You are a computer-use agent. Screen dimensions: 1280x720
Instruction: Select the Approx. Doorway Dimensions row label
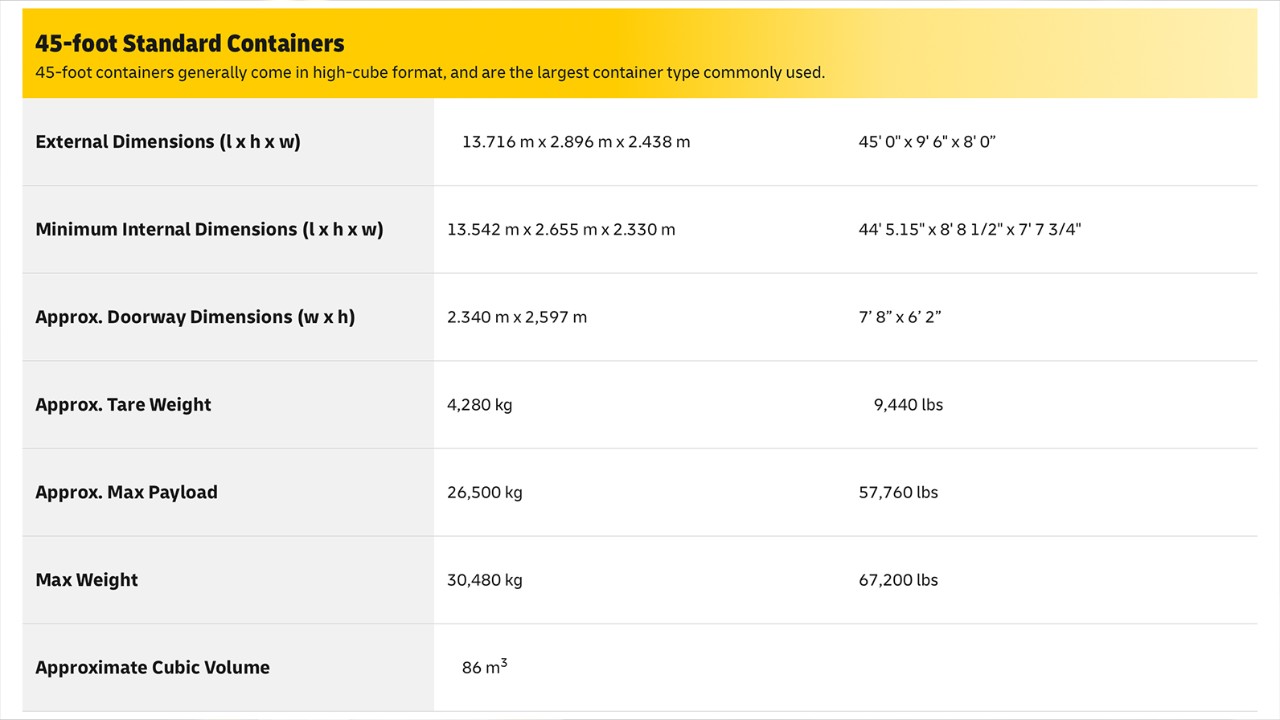tap(195, 317)
